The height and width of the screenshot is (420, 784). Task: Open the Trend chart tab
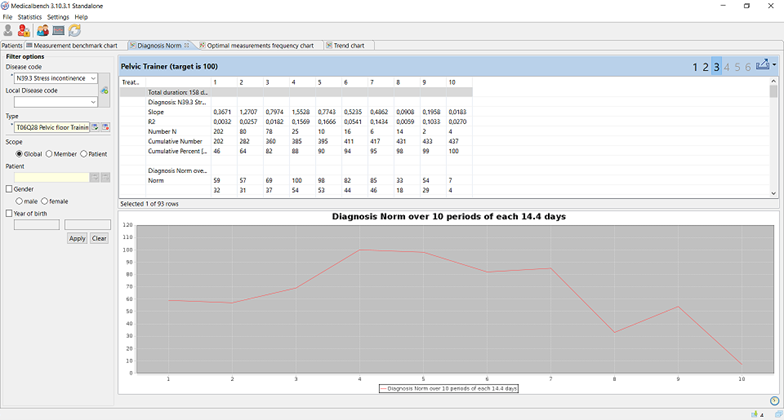[349, 46]
